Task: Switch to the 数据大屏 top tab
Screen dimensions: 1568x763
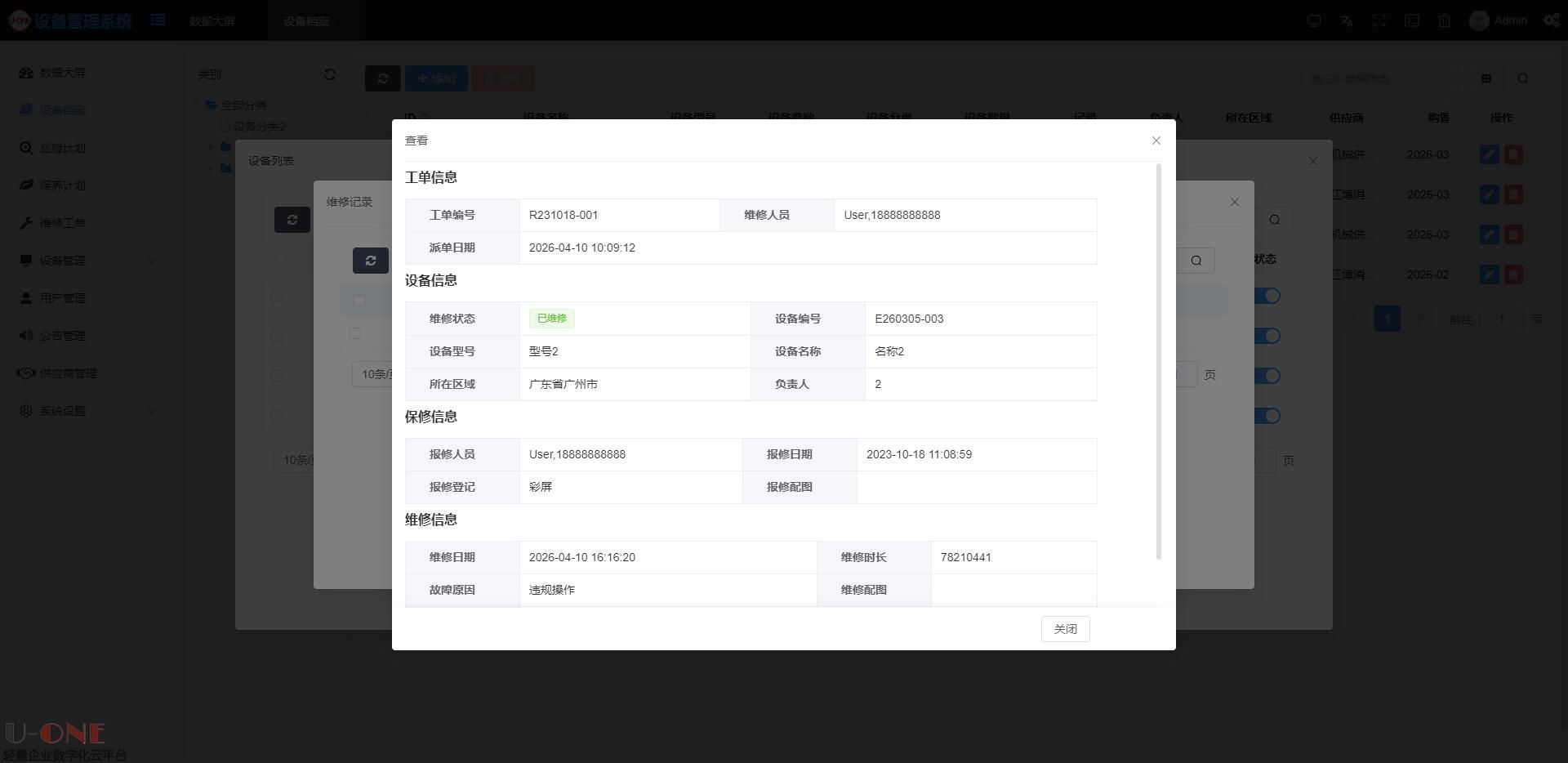Action: coord(212,21)
